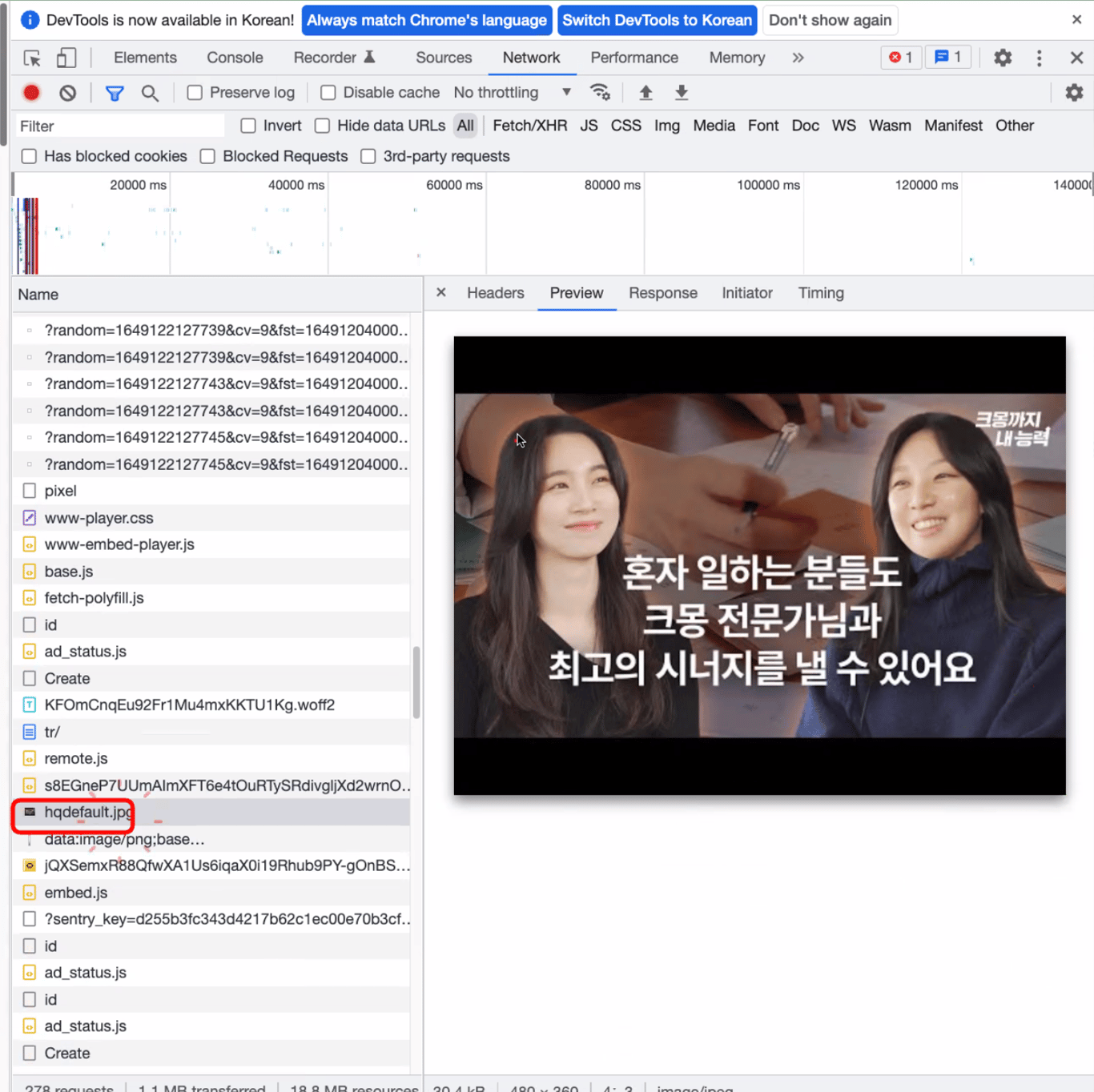Expand the more tabs chevron
This screenshot has width=1094, height=1092.
(798, 58)
